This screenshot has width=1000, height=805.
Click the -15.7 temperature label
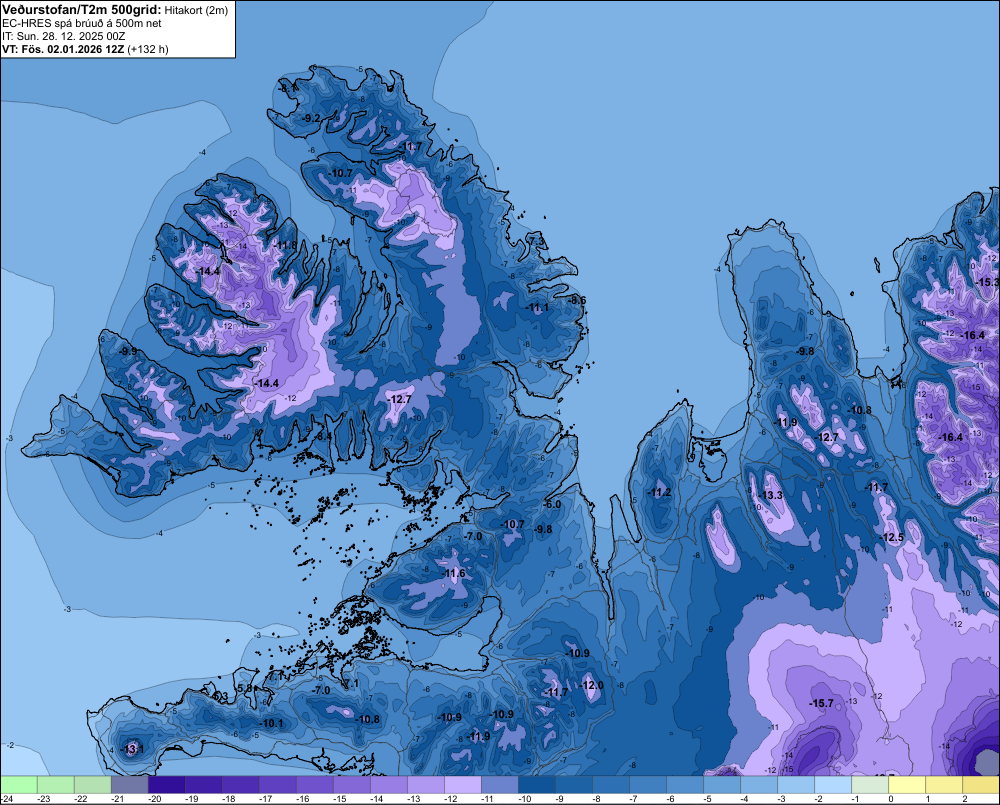pos(821,703)
